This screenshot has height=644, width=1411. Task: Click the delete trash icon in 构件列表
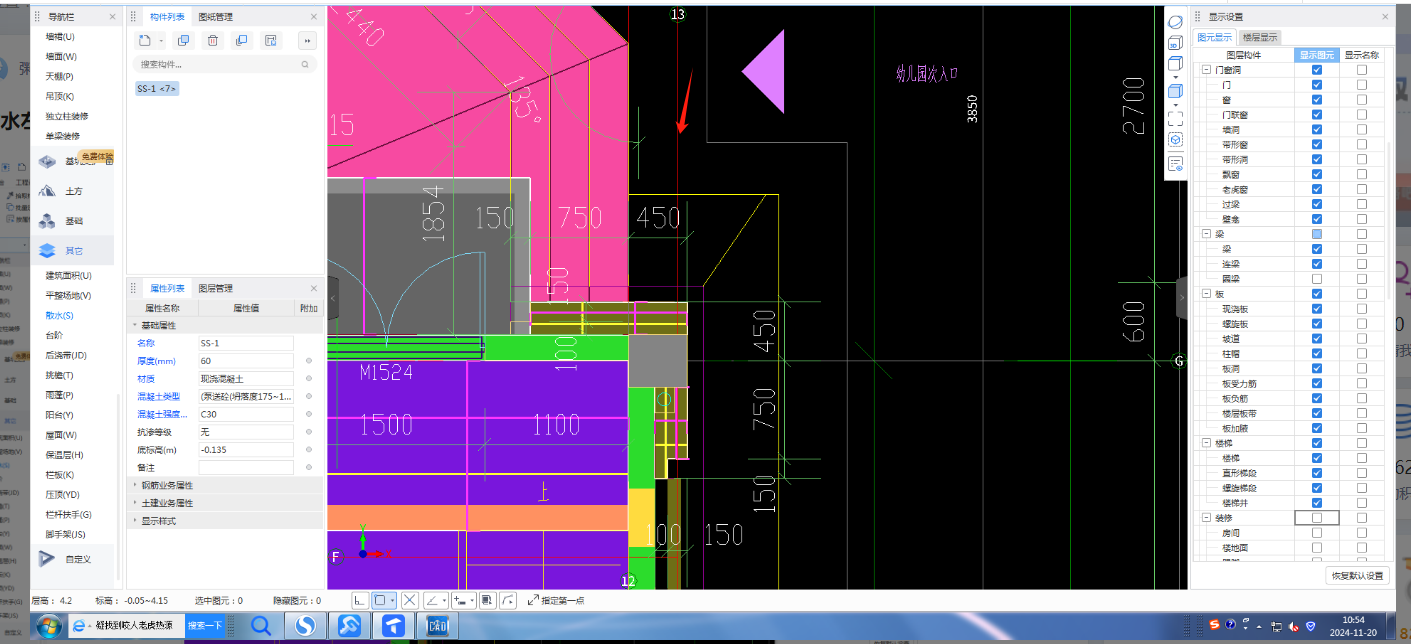pos(213,40)
